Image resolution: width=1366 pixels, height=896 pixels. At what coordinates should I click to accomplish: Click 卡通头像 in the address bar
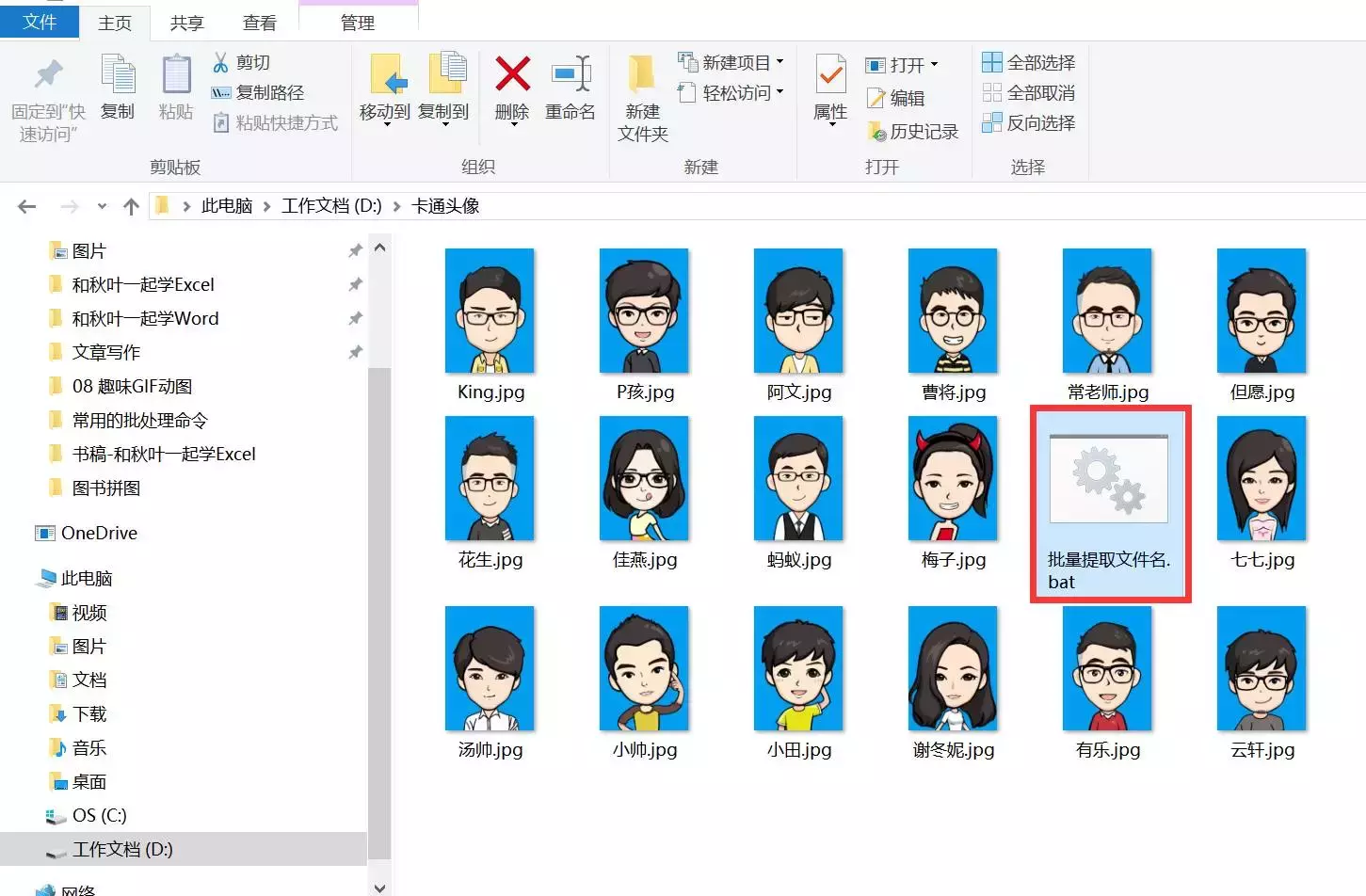445,205
